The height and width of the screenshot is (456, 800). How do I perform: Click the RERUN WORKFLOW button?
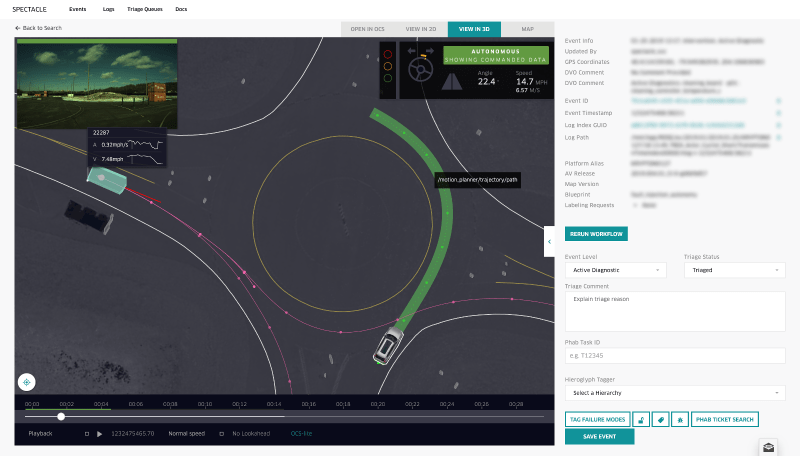(596, 234)
